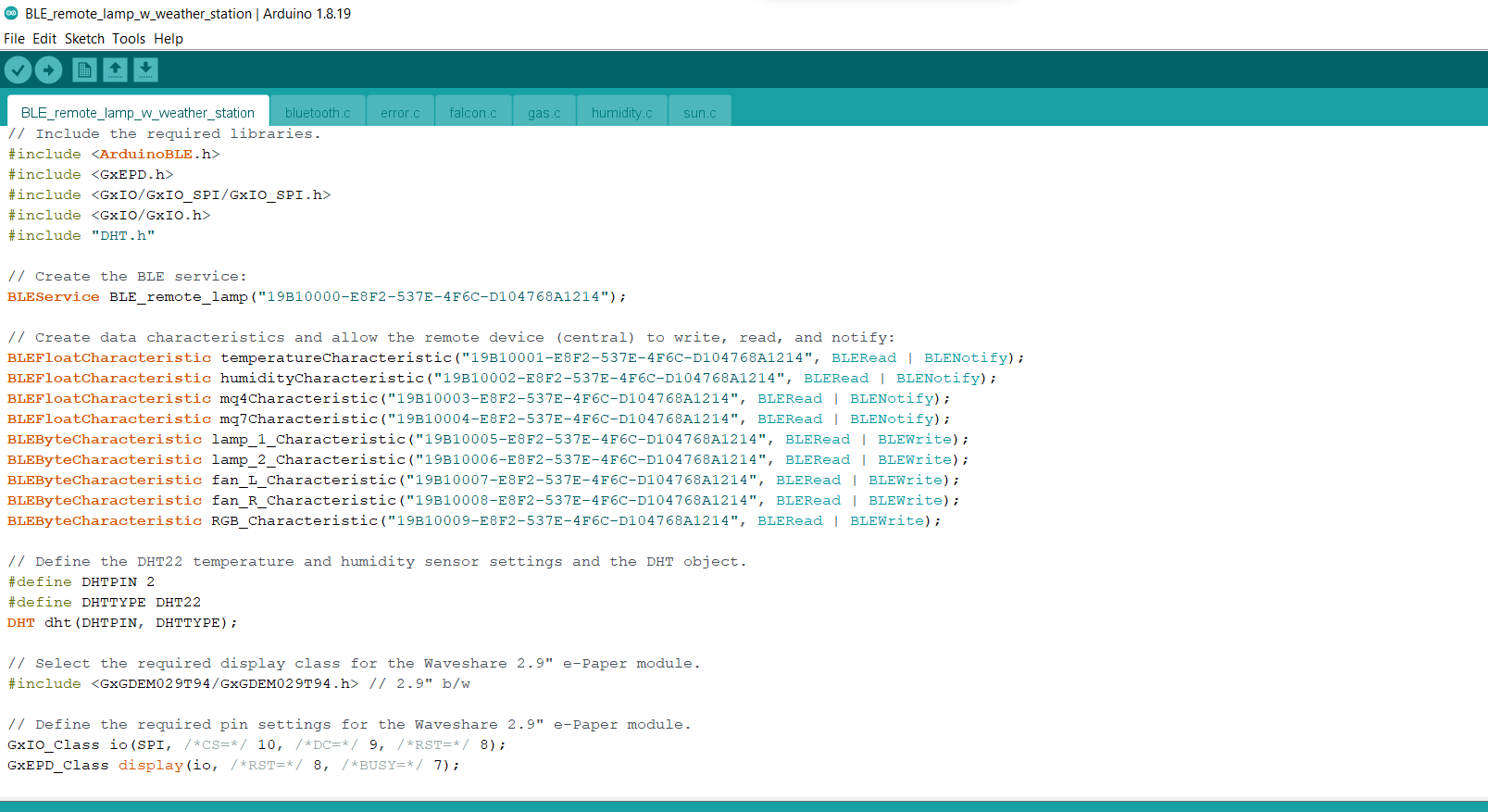Viewport: 1488px width, 812px height.
Task: Switch to the falcon.c tab
Action: click(x=473, y=113)
